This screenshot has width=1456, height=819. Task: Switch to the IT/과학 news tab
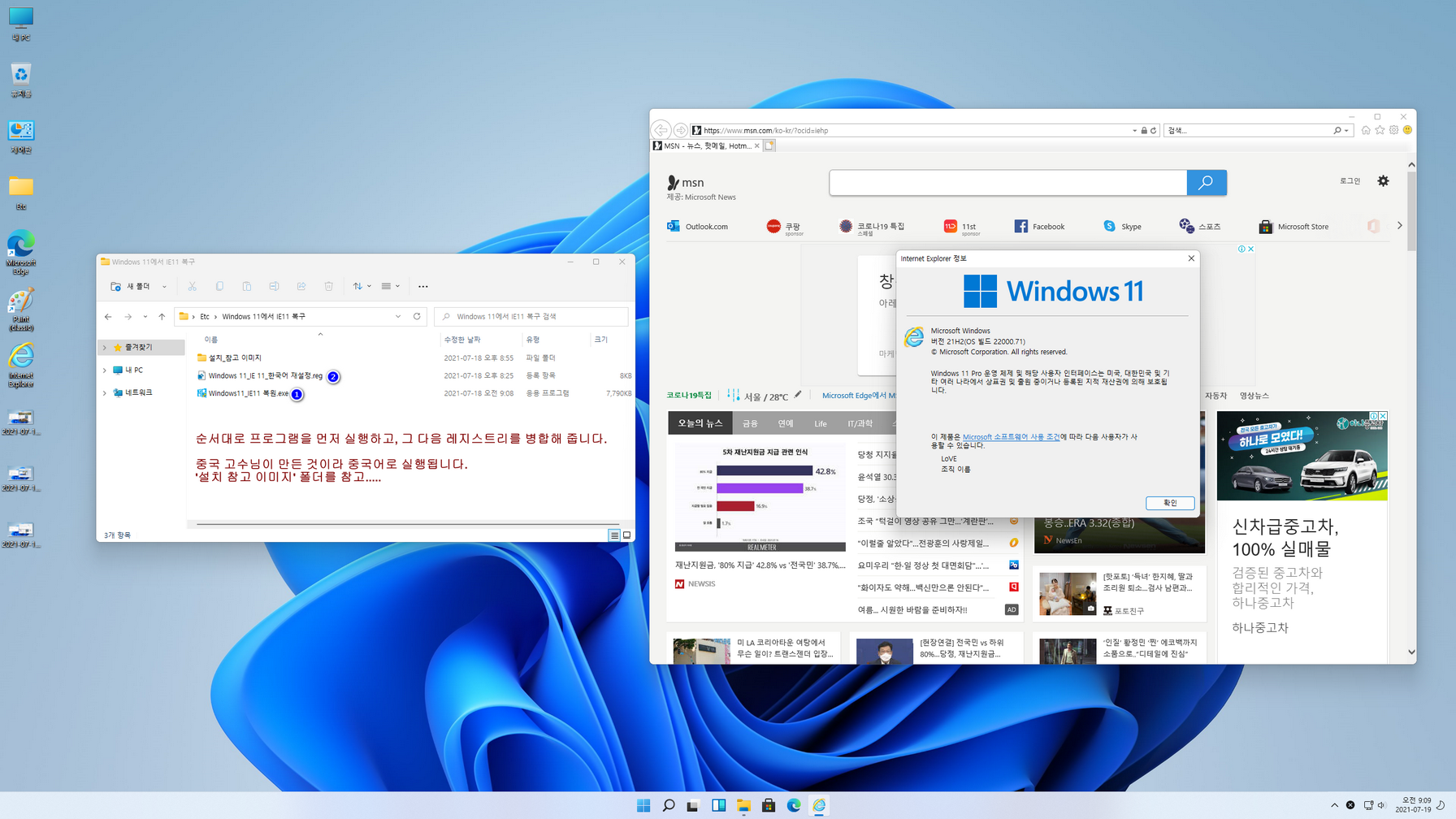click(860, 423)
